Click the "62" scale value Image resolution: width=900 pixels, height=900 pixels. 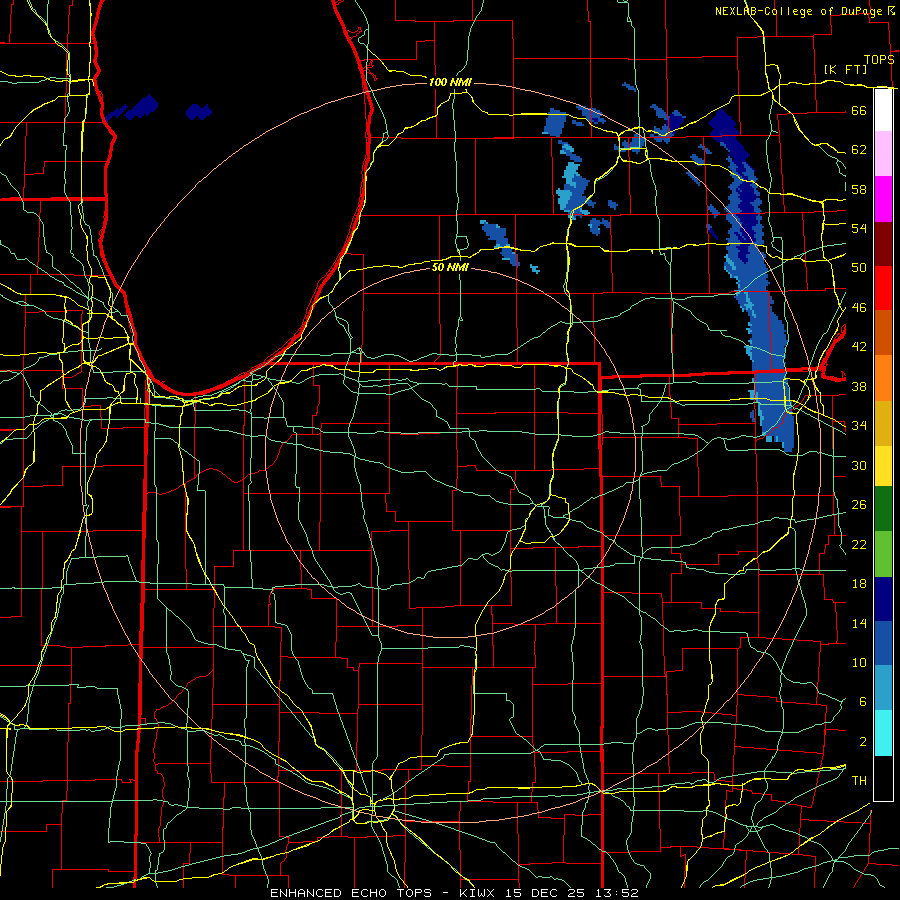[x=859, y=149]
